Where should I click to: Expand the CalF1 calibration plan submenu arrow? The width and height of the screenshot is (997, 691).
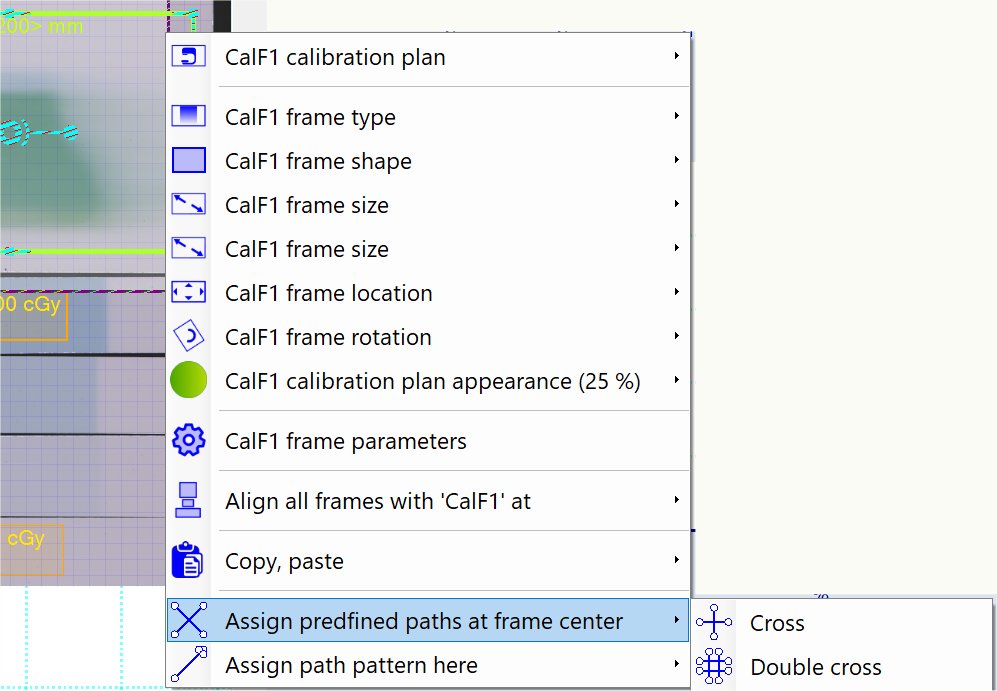click(x=677, y=56)
